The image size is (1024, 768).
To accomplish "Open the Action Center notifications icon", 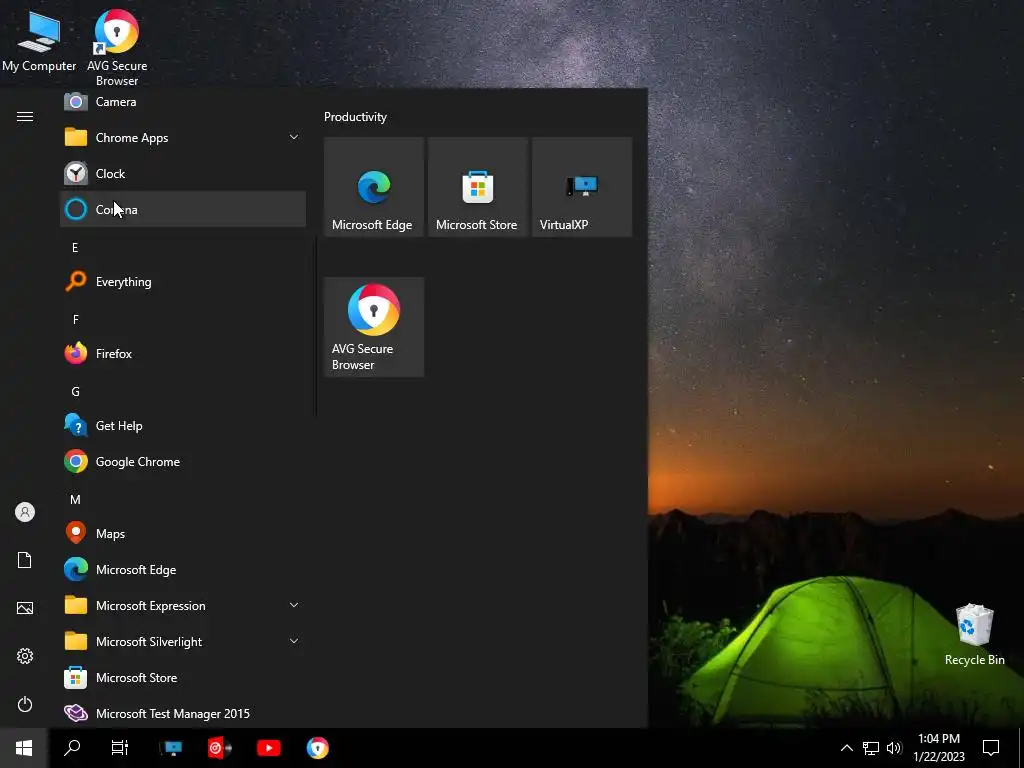I will (x=991, y=748).
